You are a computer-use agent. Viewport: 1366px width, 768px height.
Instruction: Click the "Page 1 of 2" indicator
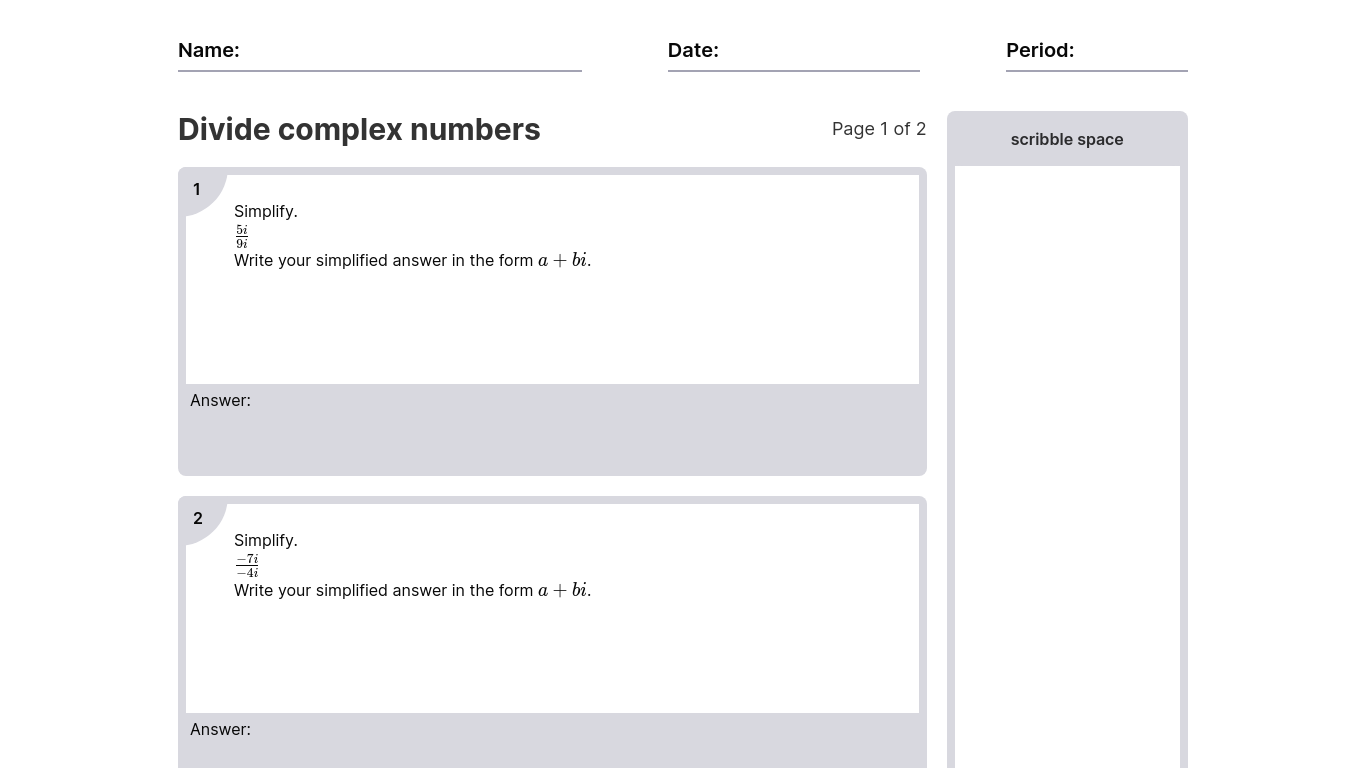point(879,129)
